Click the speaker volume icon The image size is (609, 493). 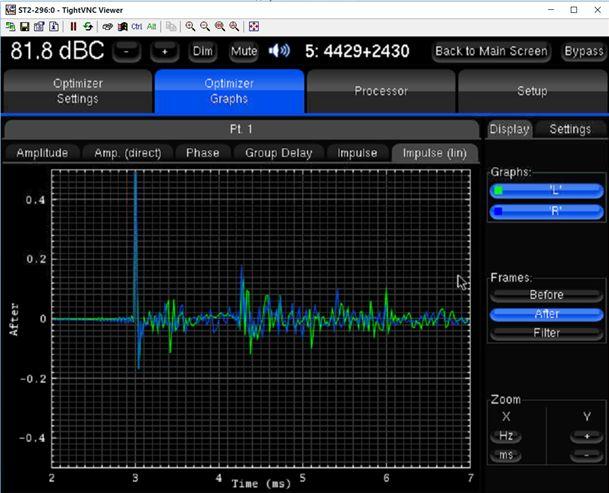coord(279,50)
